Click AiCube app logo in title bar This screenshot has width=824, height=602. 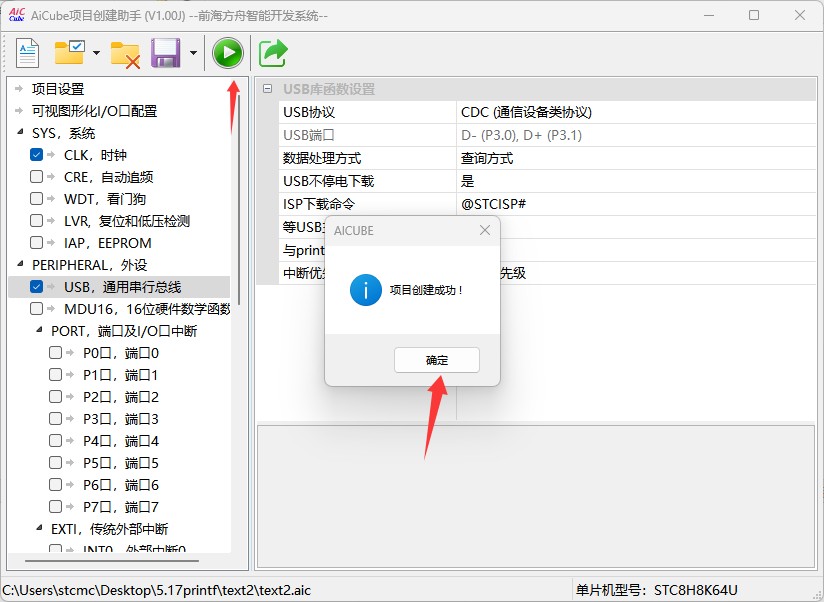(17, 15)
